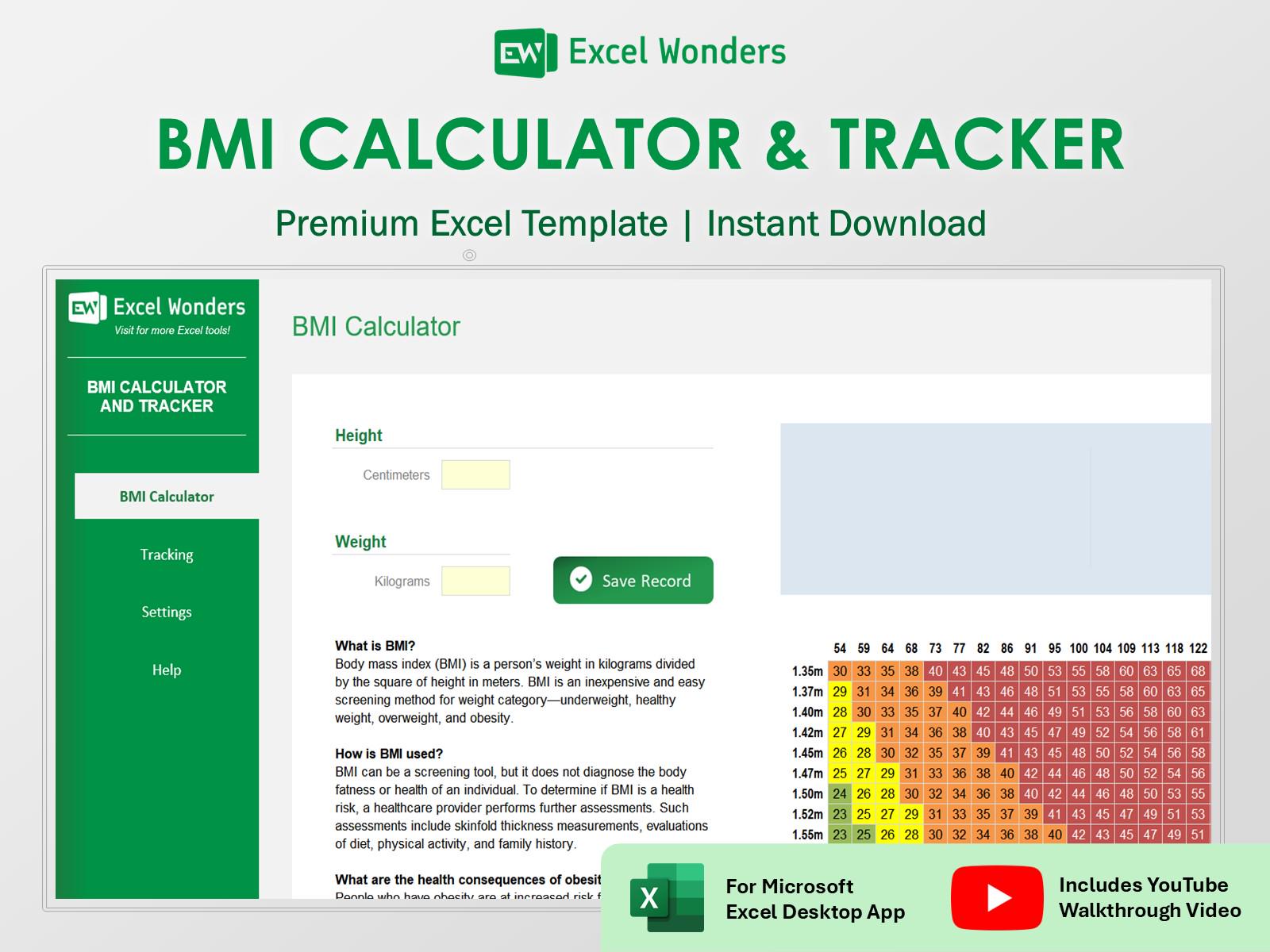The width and height of the screenshot is (1270, 952).
Task: Click the '100' weight column header
Action: pyautogui.click(x=1079, y=648)
